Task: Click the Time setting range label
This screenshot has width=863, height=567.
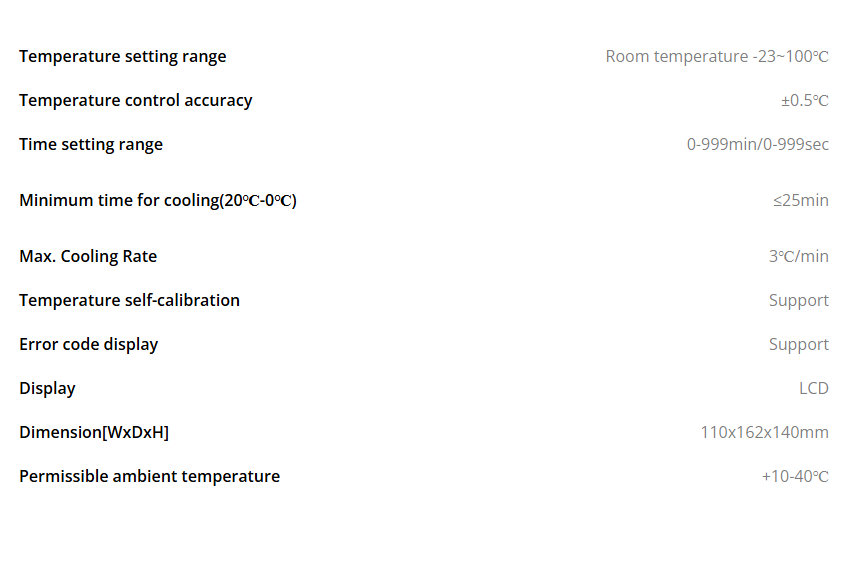Action: click(91, 145)
